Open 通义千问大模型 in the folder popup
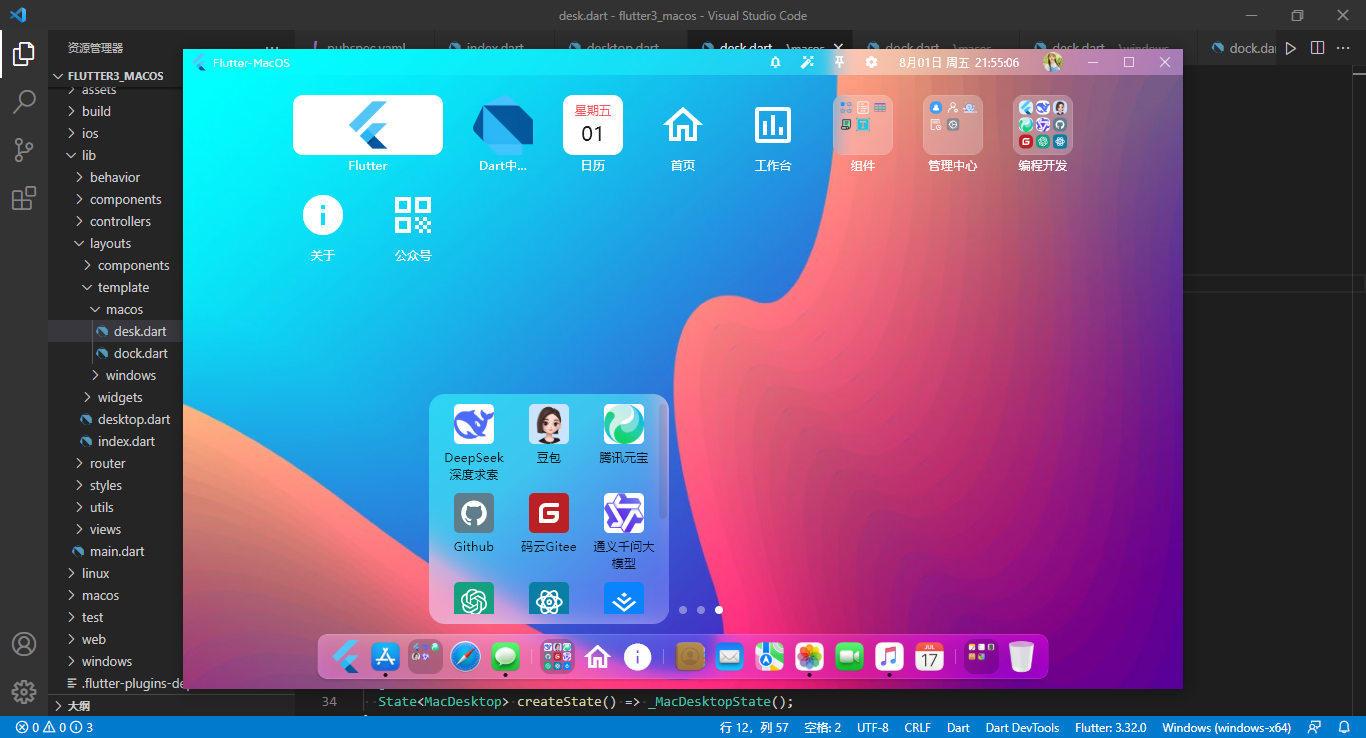Screen dimensions: 1366x738 [624, 513]
